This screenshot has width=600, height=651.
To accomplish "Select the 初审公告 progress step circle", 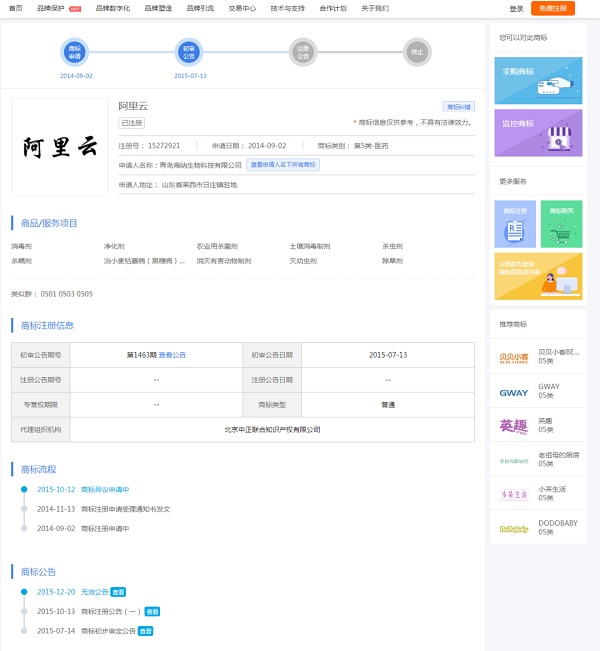I will coord(189,52).
